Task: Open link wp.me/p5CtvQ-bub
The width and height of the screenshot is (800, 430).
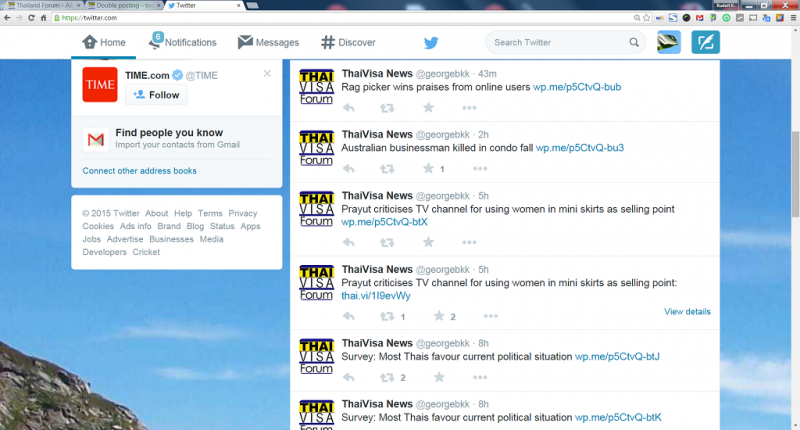Action: [577, 87]
